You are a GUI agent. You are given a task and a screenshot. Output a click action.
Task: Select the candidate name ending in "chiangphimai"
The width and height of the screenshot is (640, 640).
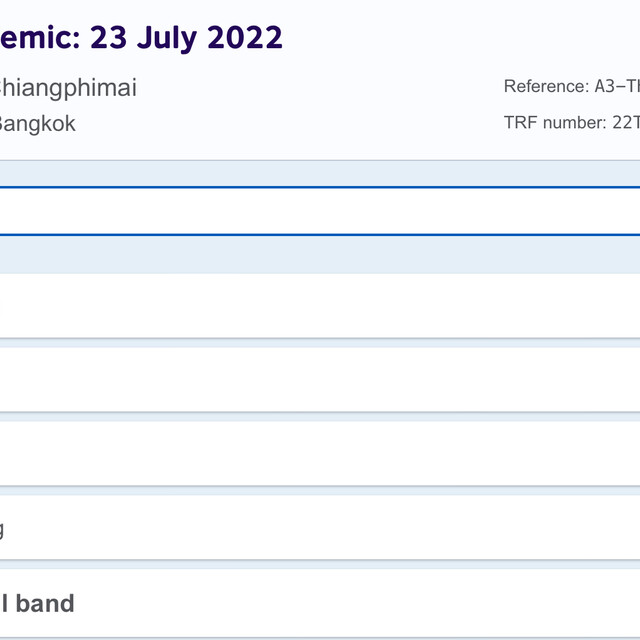pos(68,88)
